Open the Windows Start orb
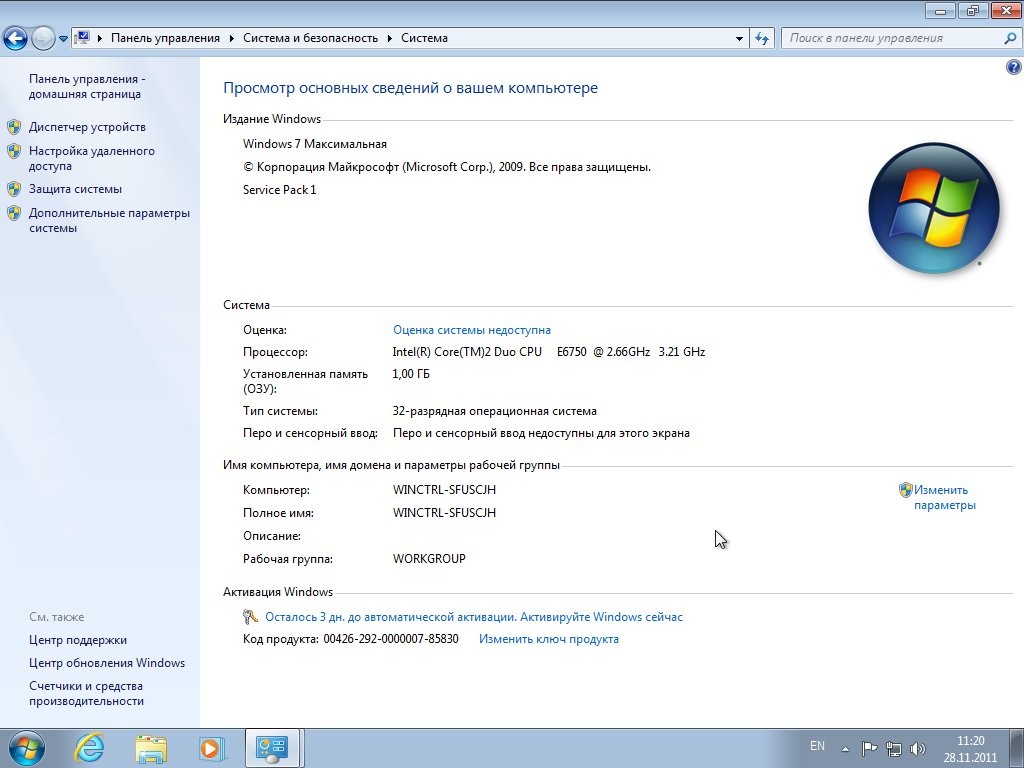 click(27, 748)
